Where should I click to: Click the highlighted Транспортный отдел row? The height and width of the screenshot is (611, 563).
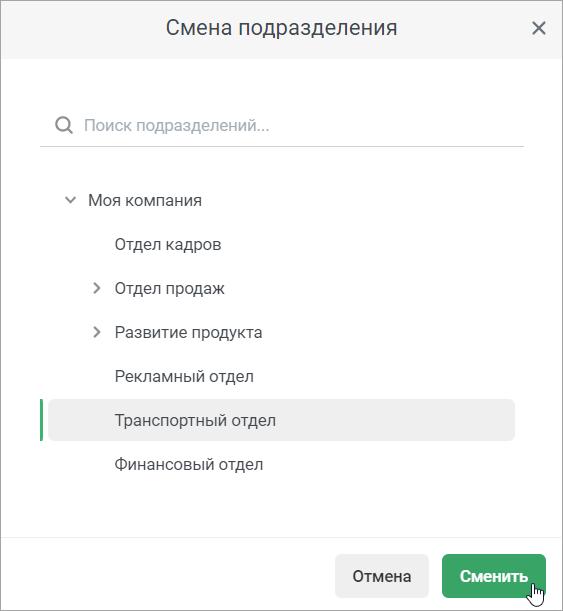point(281,420)
